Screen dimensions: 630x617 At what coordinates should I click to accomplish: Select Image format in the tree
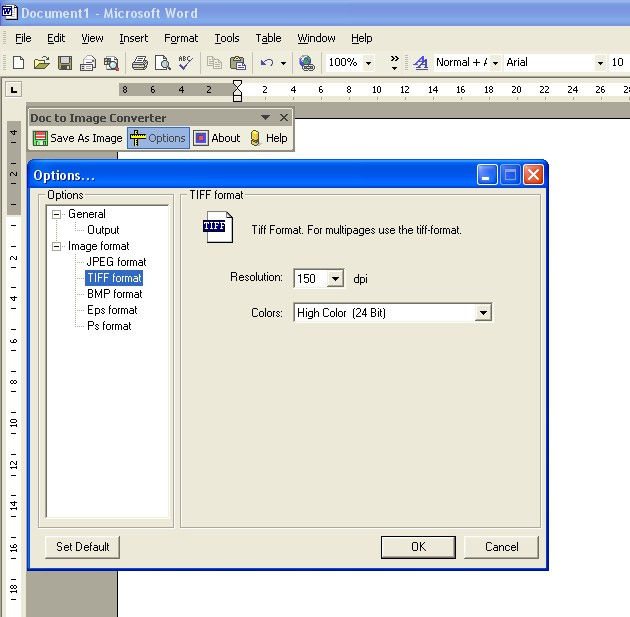tap(98, 246)
